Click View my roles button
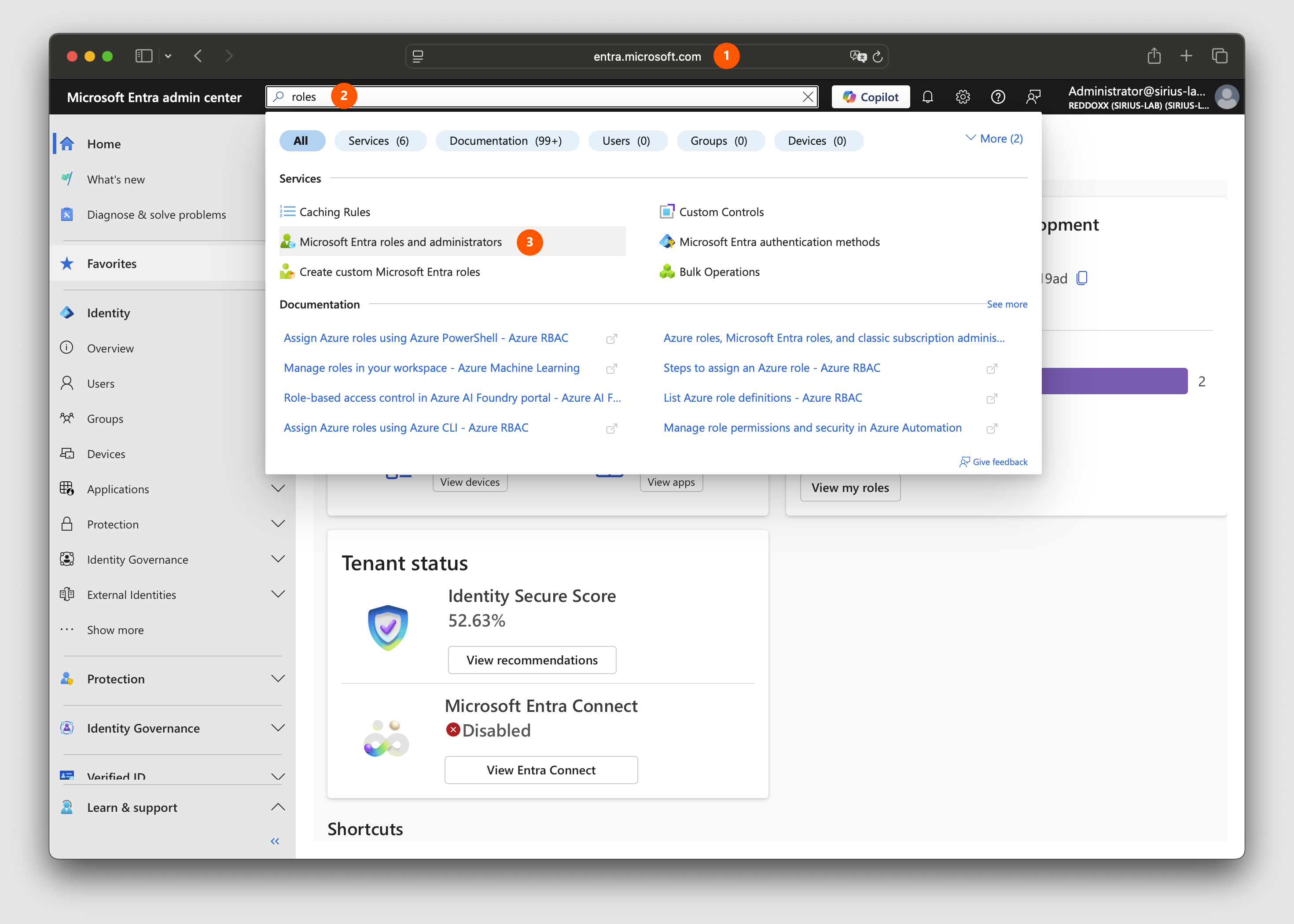The image size is (1294, 924). click(849, 488)
